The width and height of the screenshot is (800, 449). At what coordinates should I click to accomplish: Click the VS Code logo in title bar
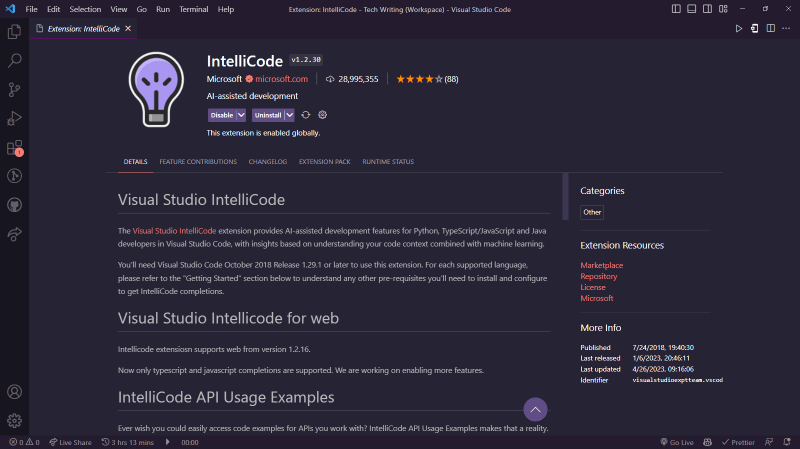[10, 9]
